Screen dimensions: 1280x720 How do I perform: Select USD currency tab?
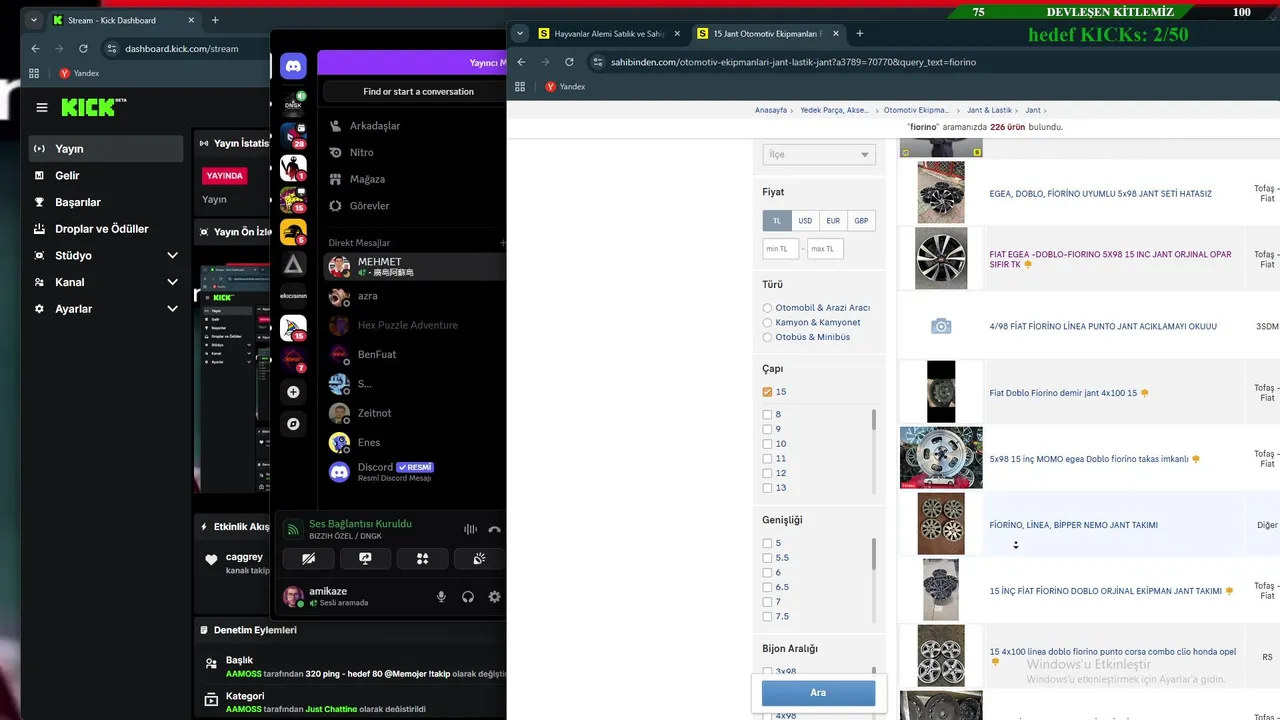click(x=805, y=220)
